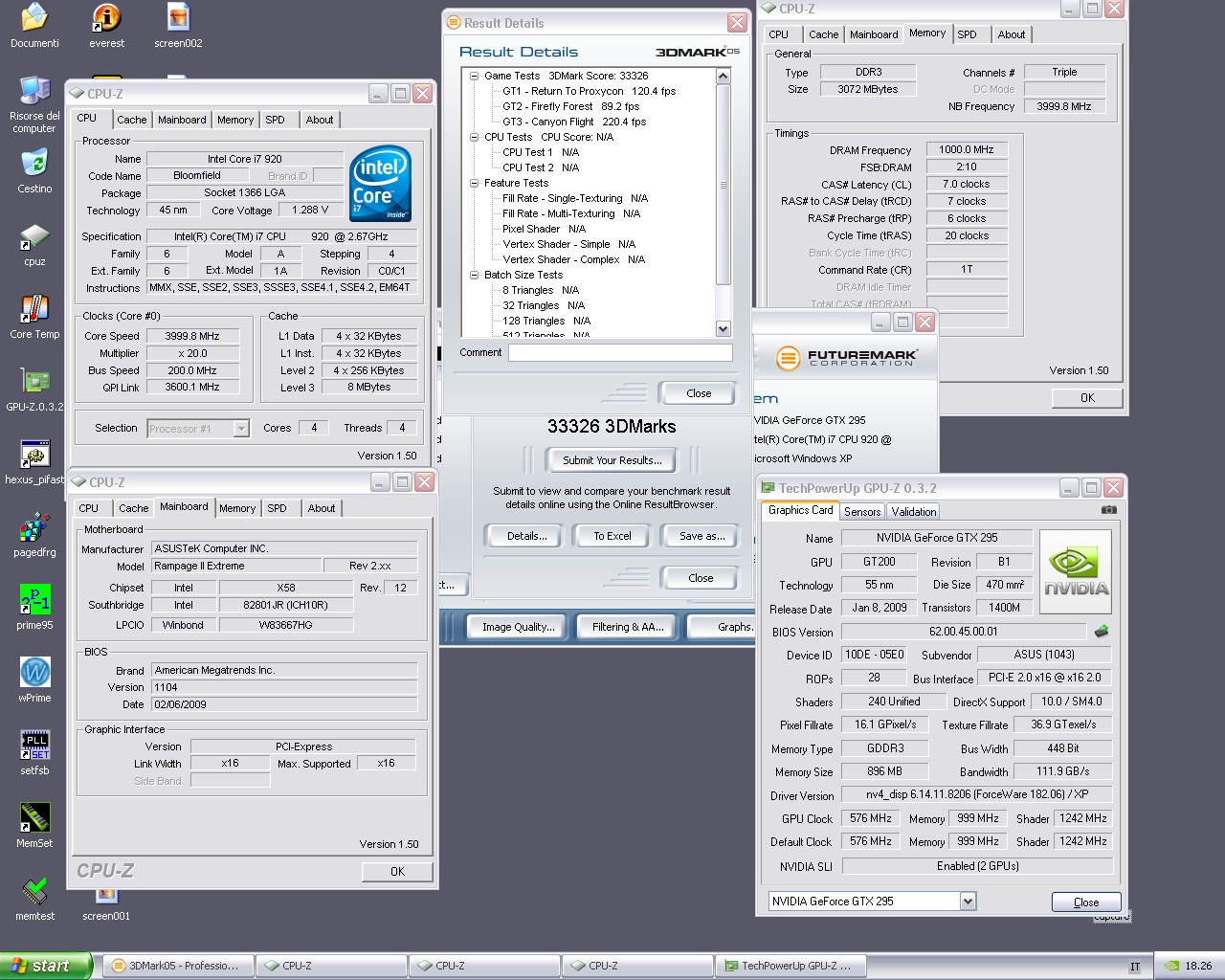Open screen001 desktop file

click(106, 905)
